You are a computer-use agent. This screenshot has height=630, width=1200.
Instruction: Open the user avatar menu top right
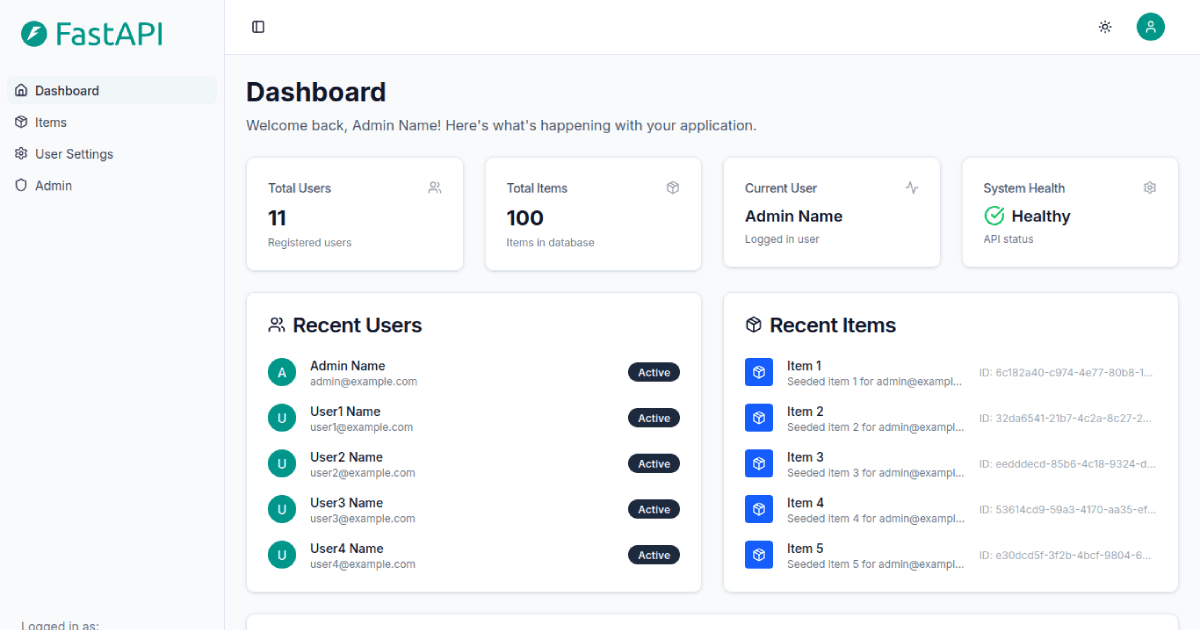[x=1150, y=27]
